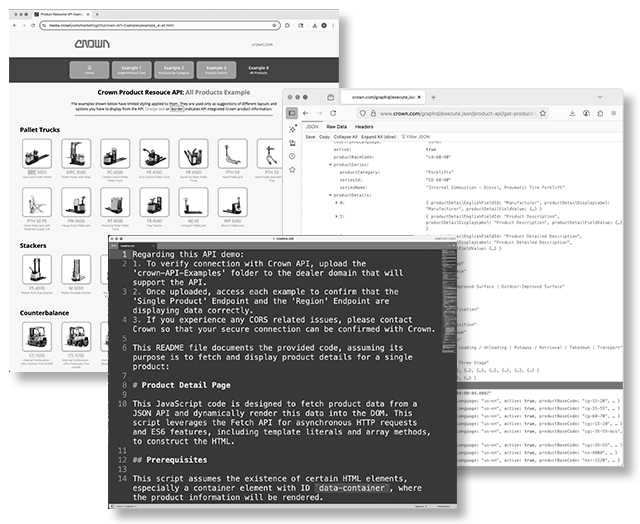Click Copy in the JSON viewer toolbar
The image size is (640, 524).
point(324,137)
